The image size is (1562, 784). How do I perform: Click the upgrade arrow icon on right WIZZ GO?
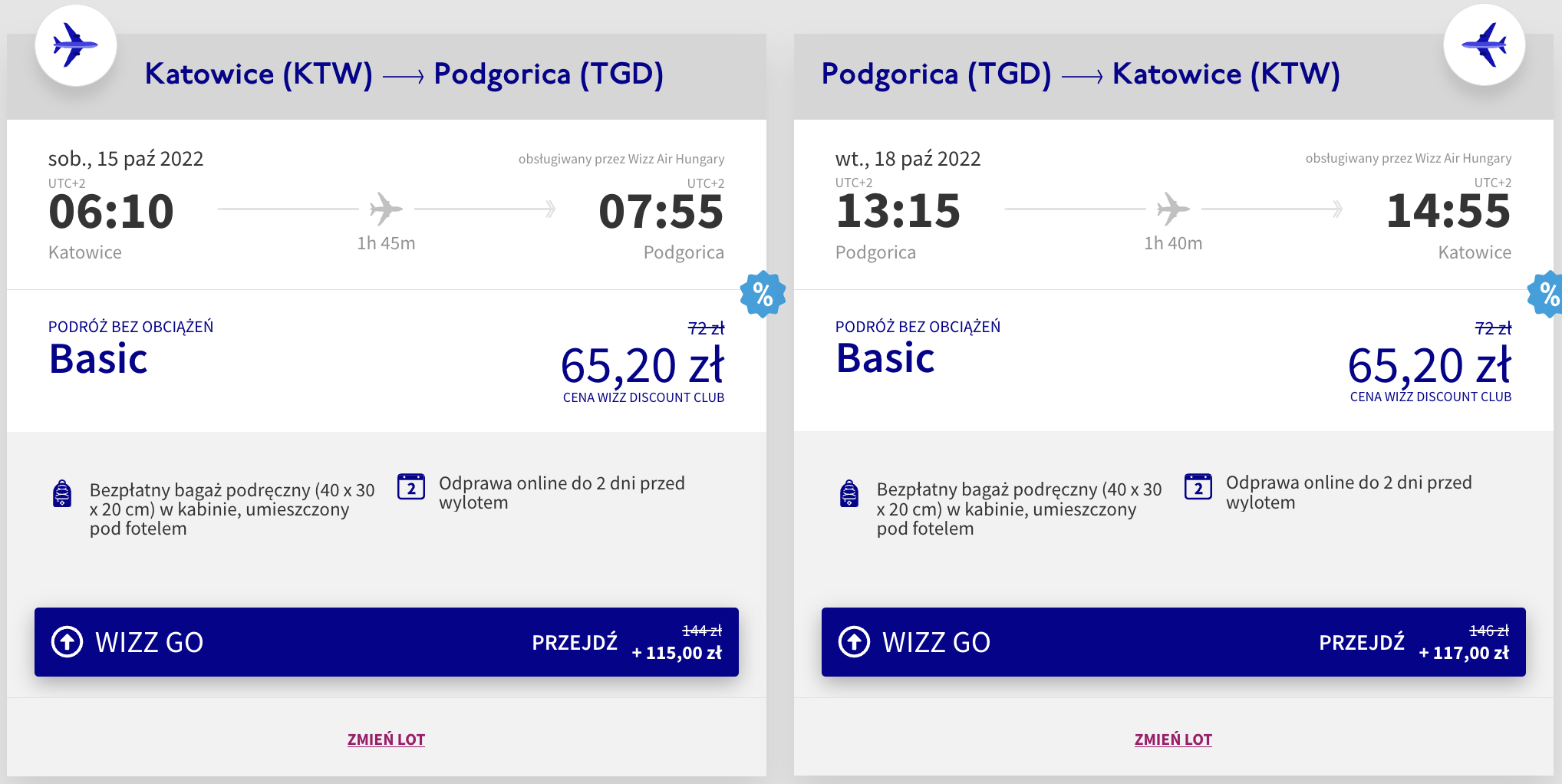(x=854, y=642)
